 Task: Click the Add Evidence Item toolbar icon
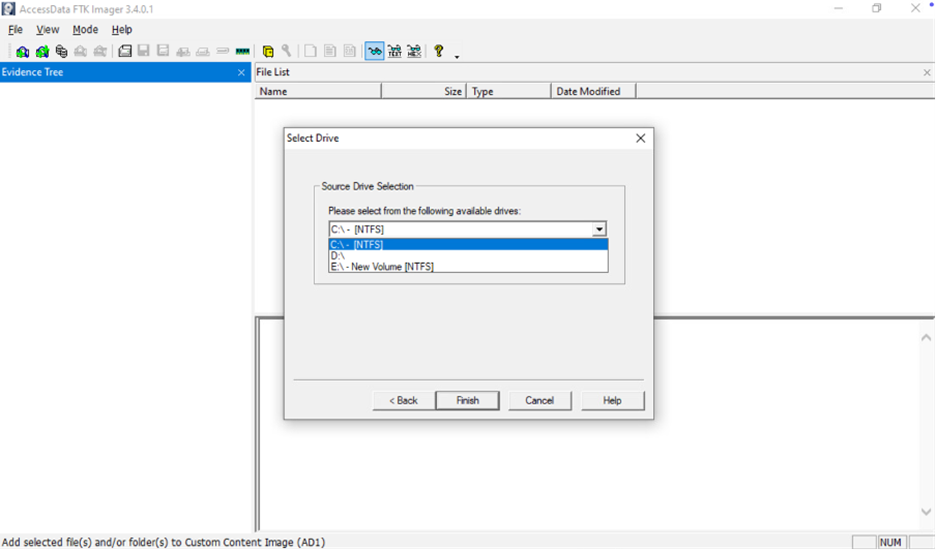[x=23, y=51]
